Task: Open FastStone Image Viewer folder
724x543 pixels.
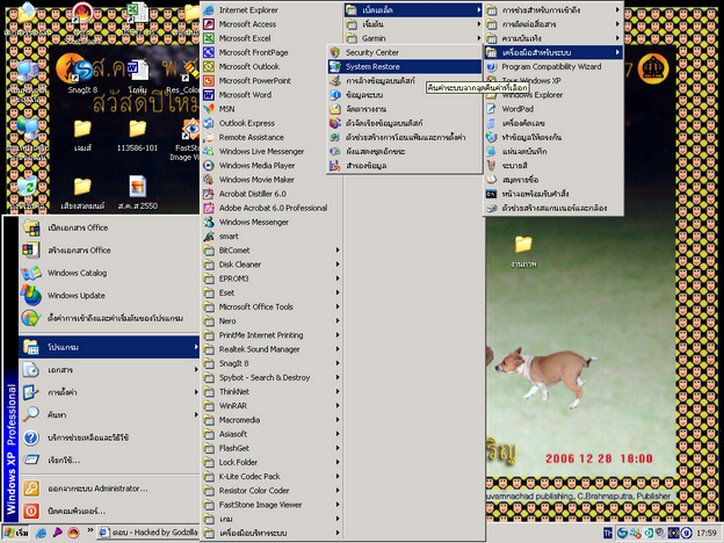Action: click(271, 505)
